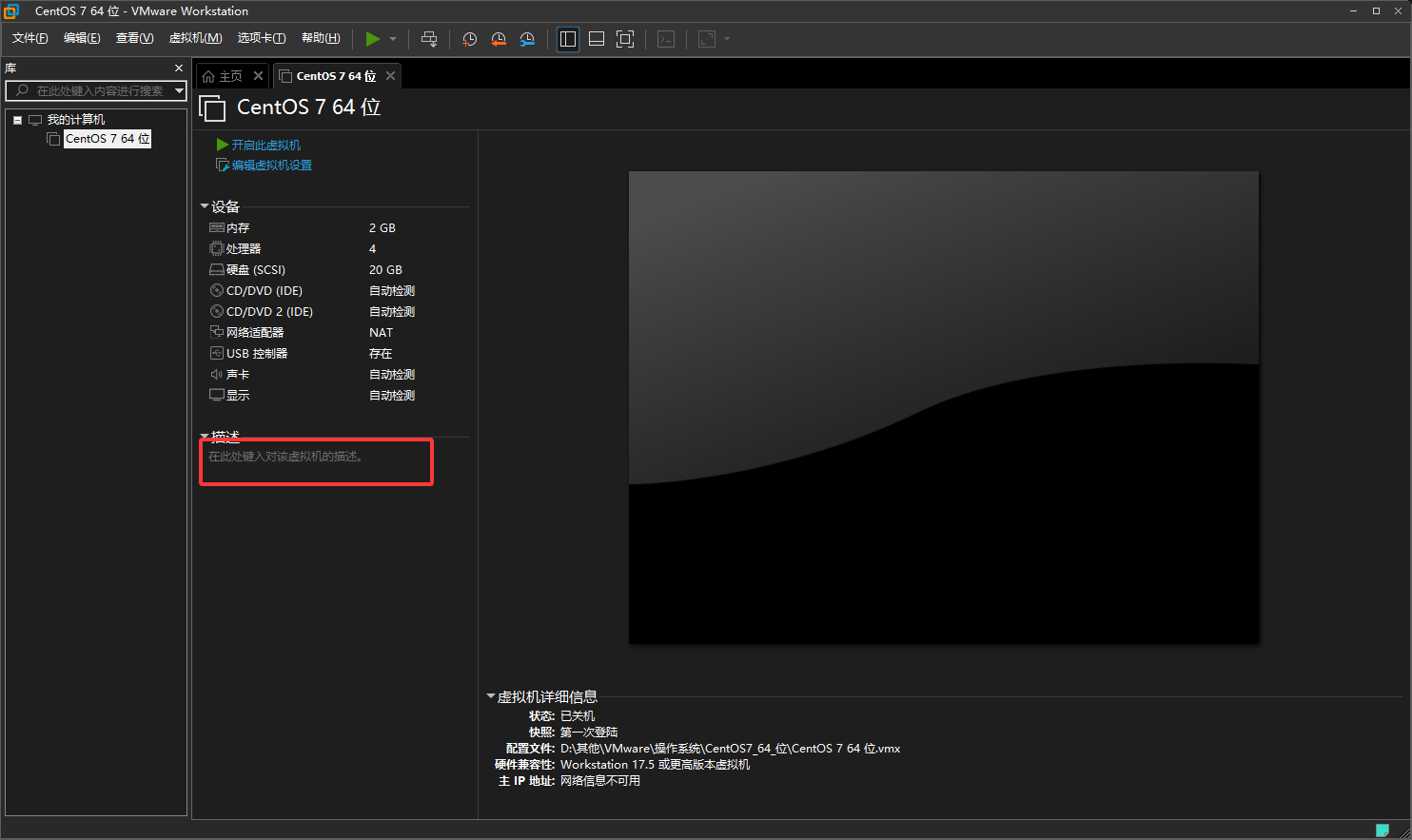Viewport: 1412px width, 840px height.
Task: Click the 2 GB memory value
Action: point(382,228)
